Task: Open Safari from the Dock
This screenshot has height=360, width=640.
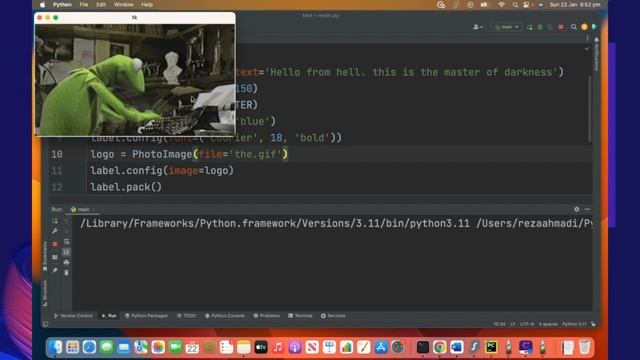Action: 89,347
